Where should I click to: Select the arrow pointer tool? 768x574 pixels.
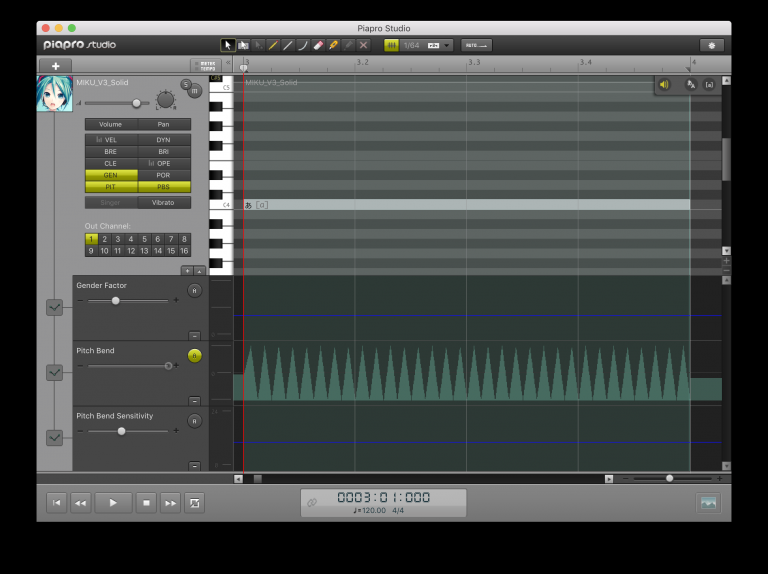pos(228,45)
